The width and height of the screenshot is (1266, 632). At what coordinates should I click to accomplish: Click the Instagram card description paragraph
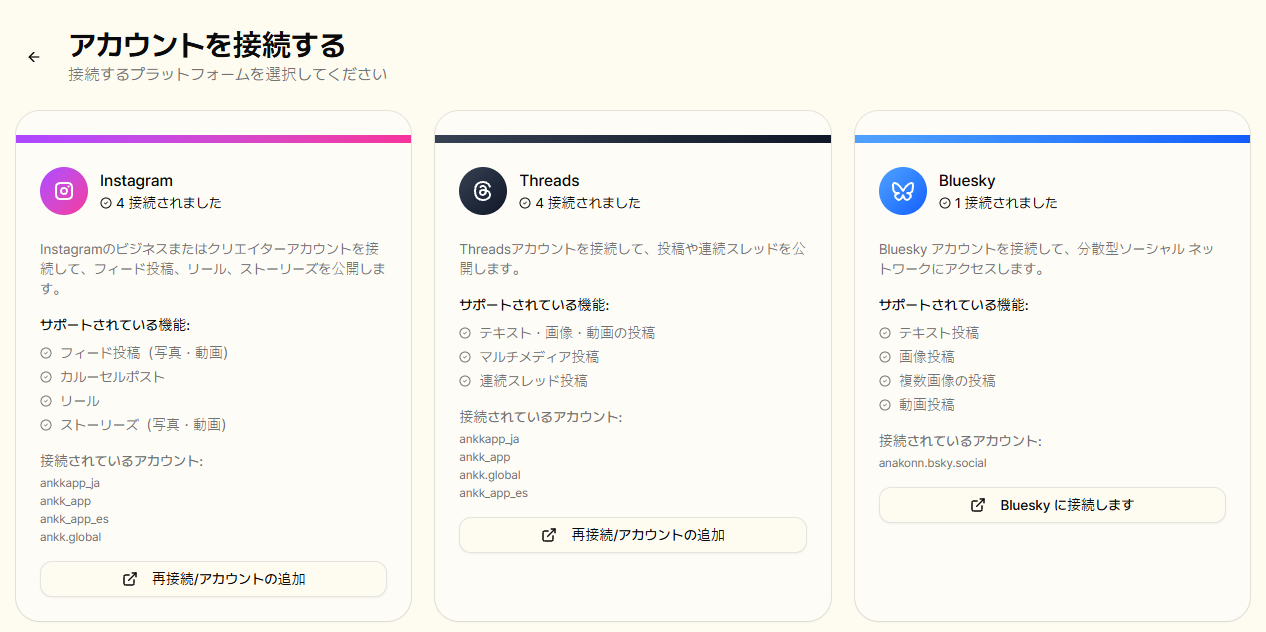pyautogui.click(x=213, y=269)
